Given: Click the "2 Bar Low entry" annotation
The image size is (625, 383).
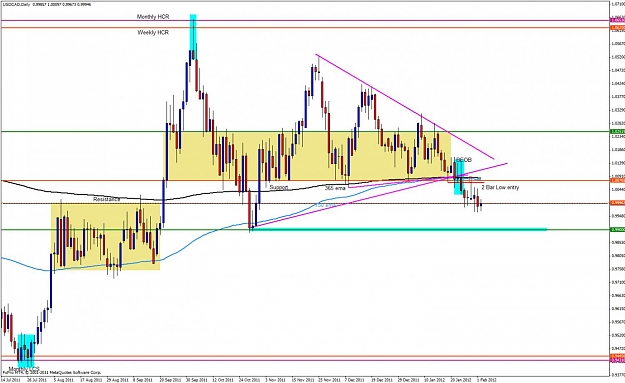Looking at the screenshot, I should [500, 187].
